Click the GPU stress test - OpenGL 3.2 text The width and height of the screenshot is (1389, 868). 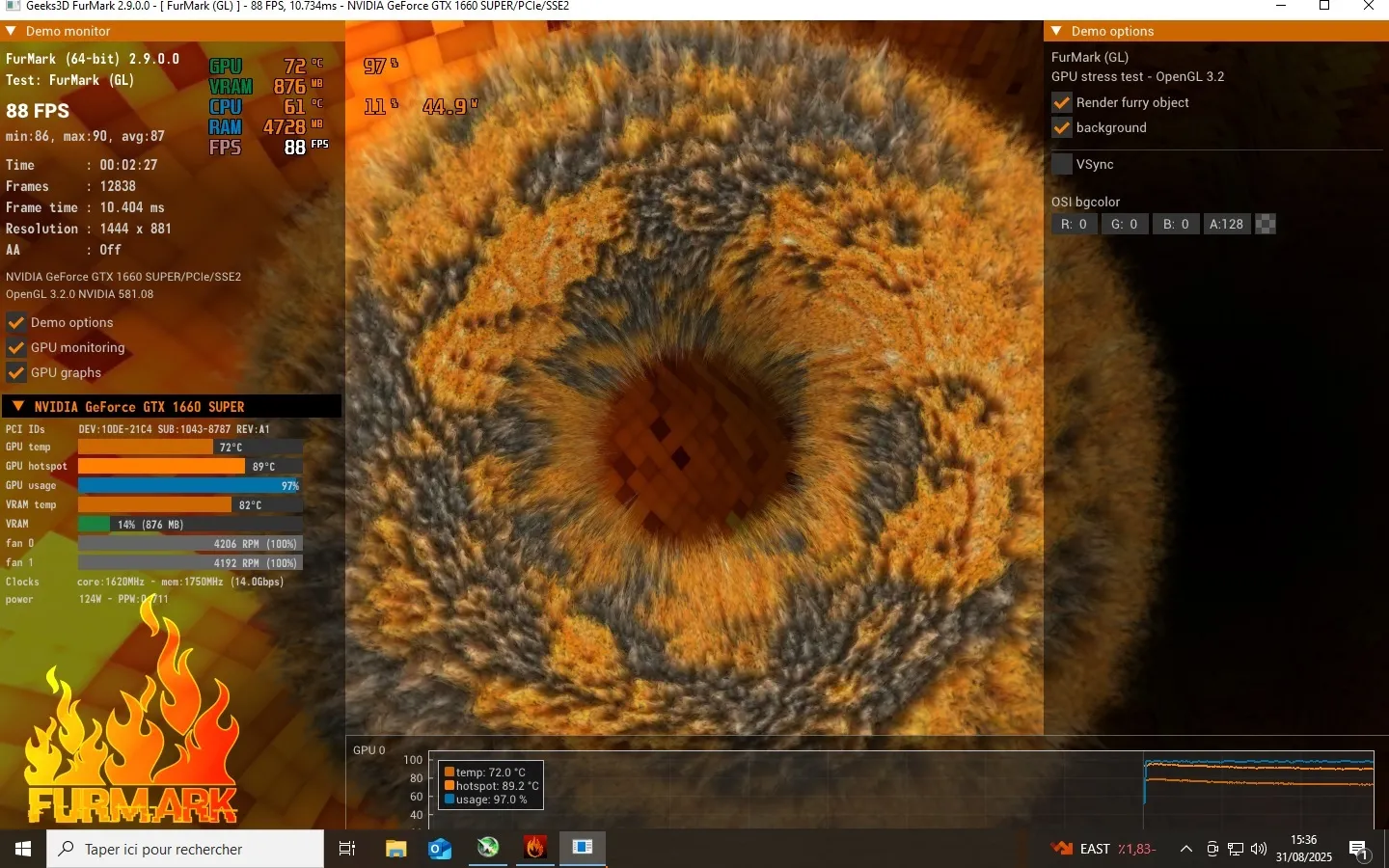[x=1137, y=76]
